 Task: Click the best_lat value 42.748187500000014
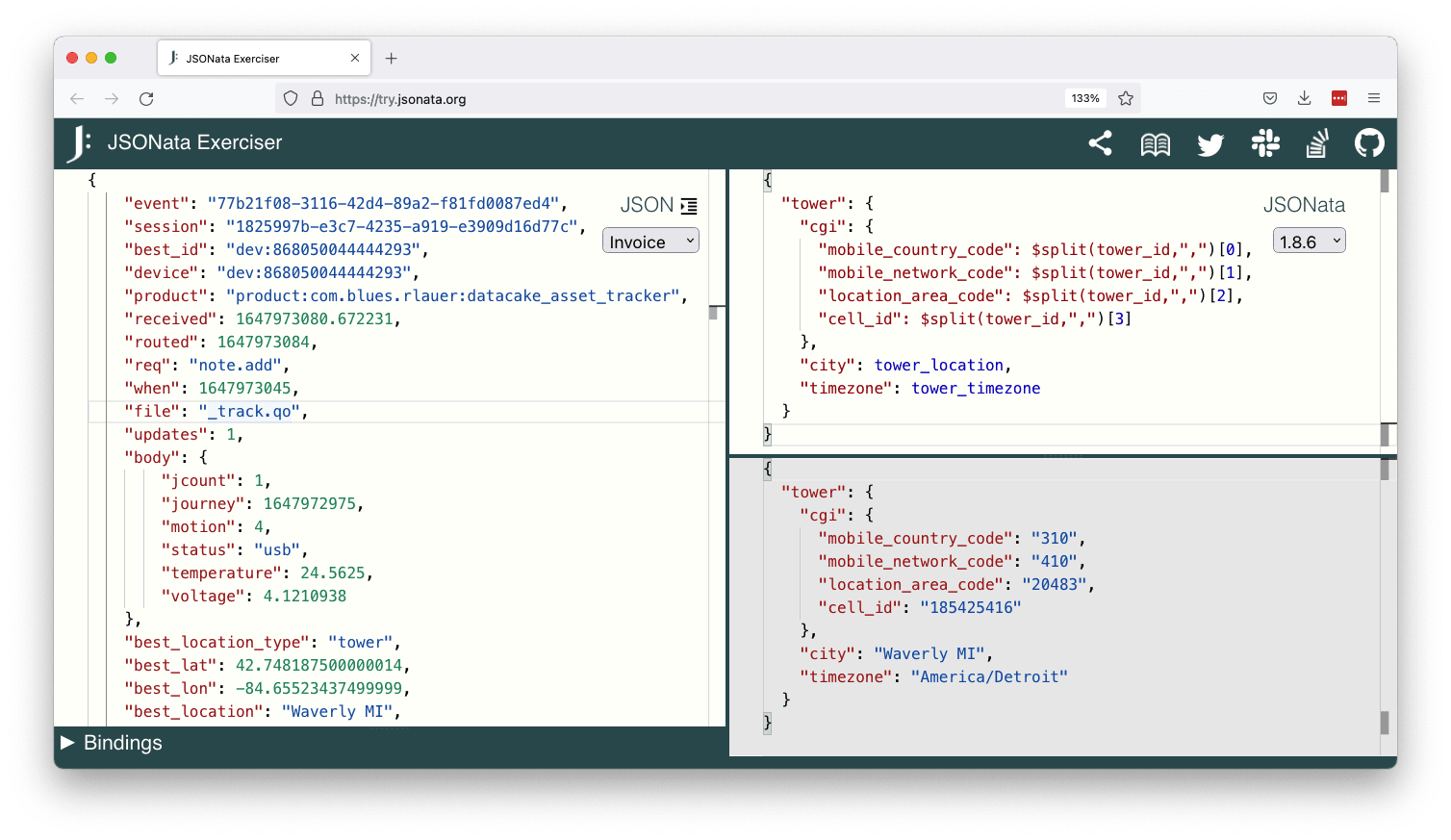(x=319, y=666)
